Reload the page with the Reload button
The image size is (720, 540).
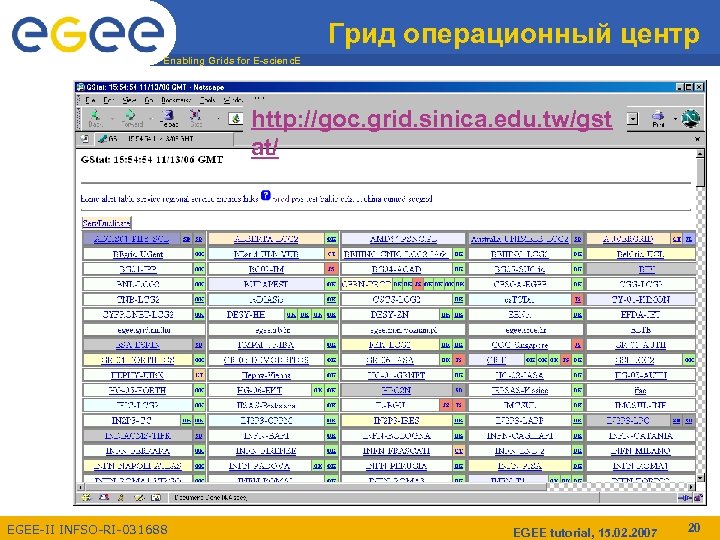tap(169, 118)
